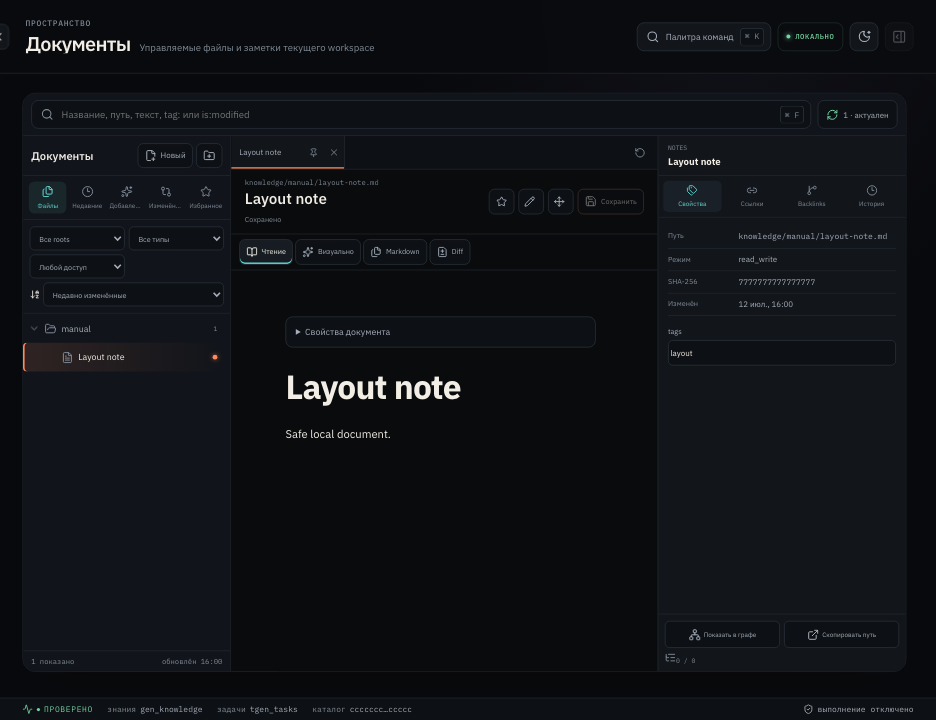Viewport: 936px width, 720px height.
Task: Click the outline list icon
Action: point(671,658)
